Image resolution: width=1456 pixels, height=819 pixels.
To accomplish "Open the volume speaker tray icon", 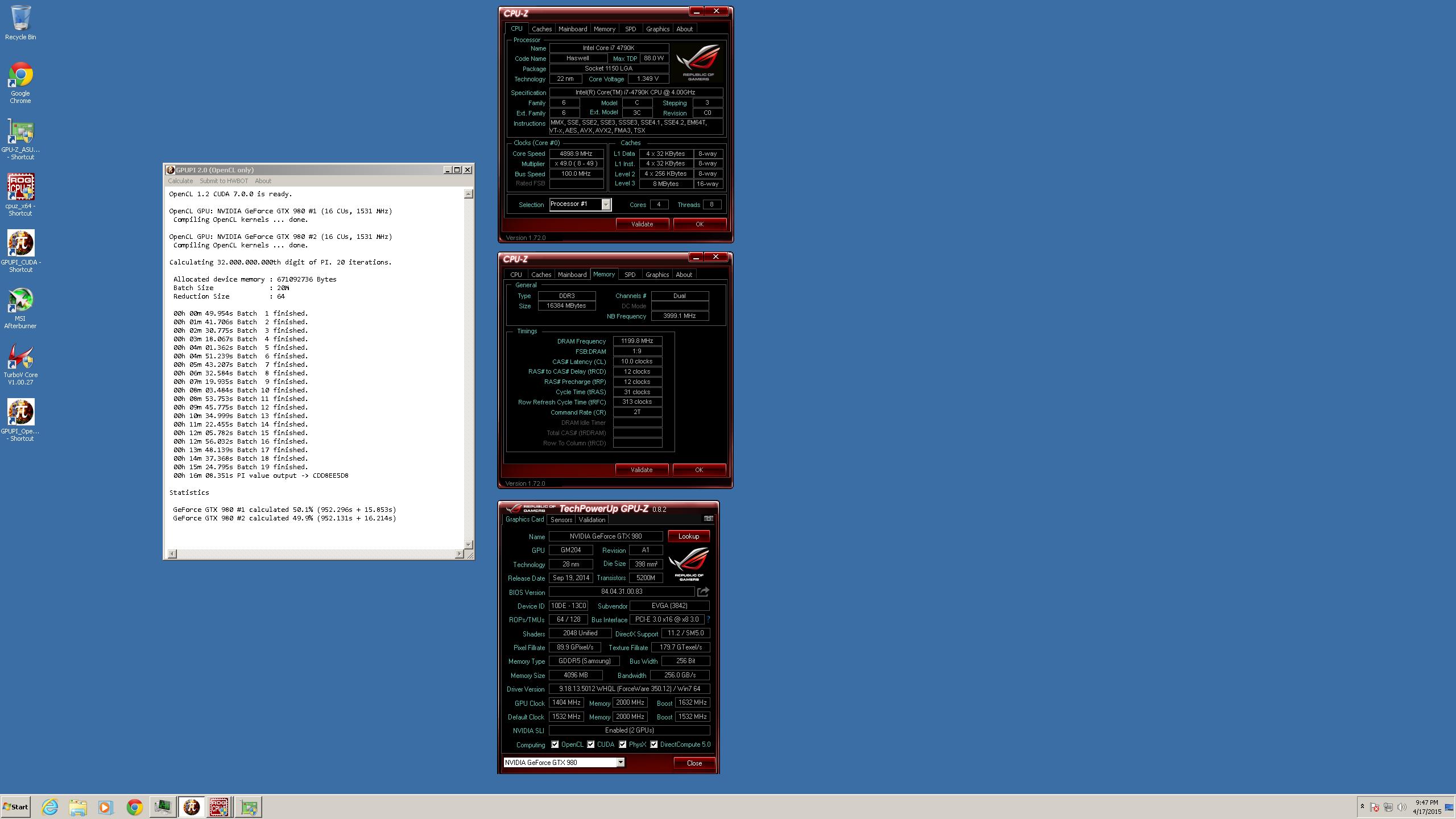I will pyautogui.click(x=1401, y=807).
